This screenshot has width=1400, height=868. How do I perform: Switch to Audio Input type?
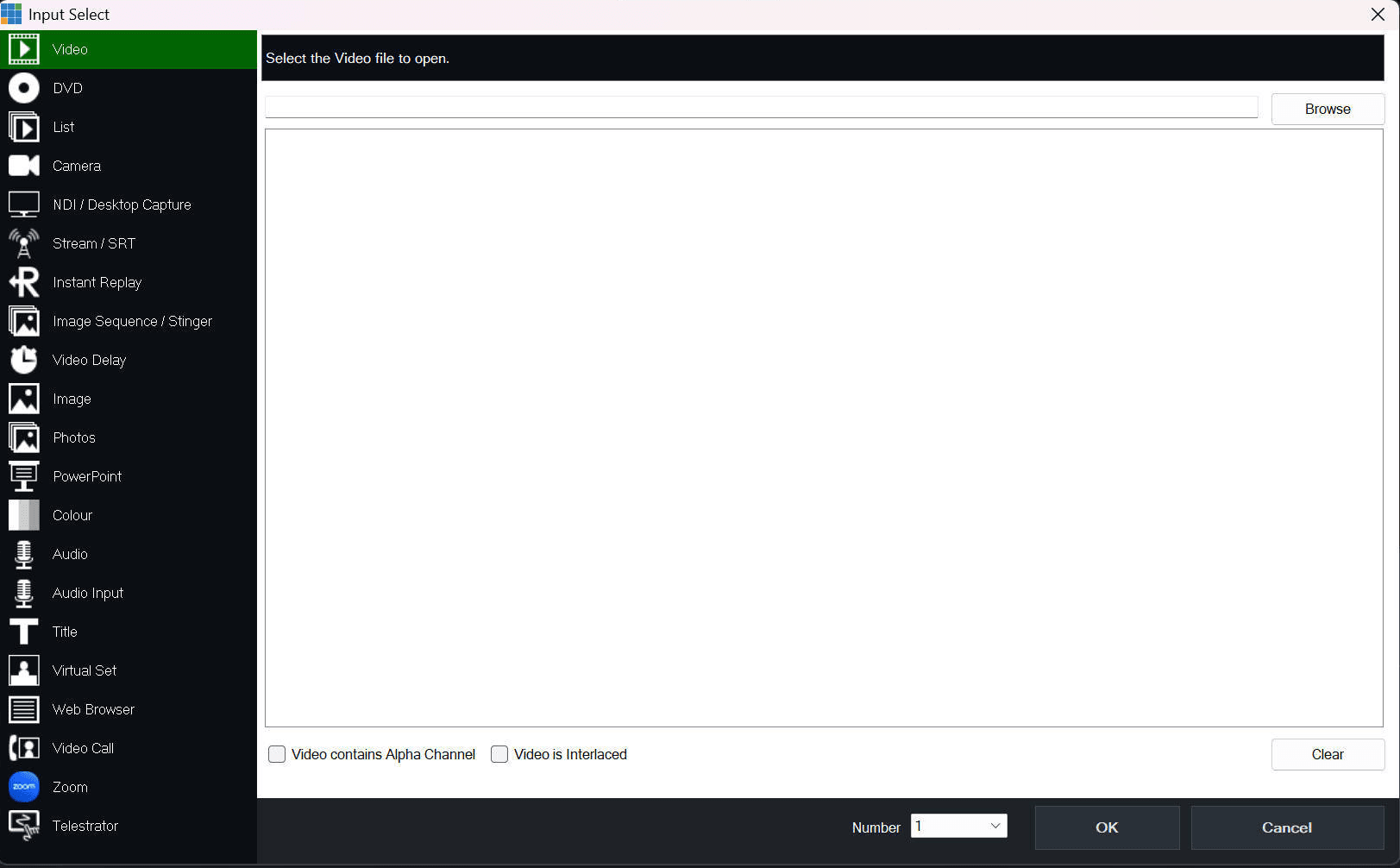click(129, 593)
